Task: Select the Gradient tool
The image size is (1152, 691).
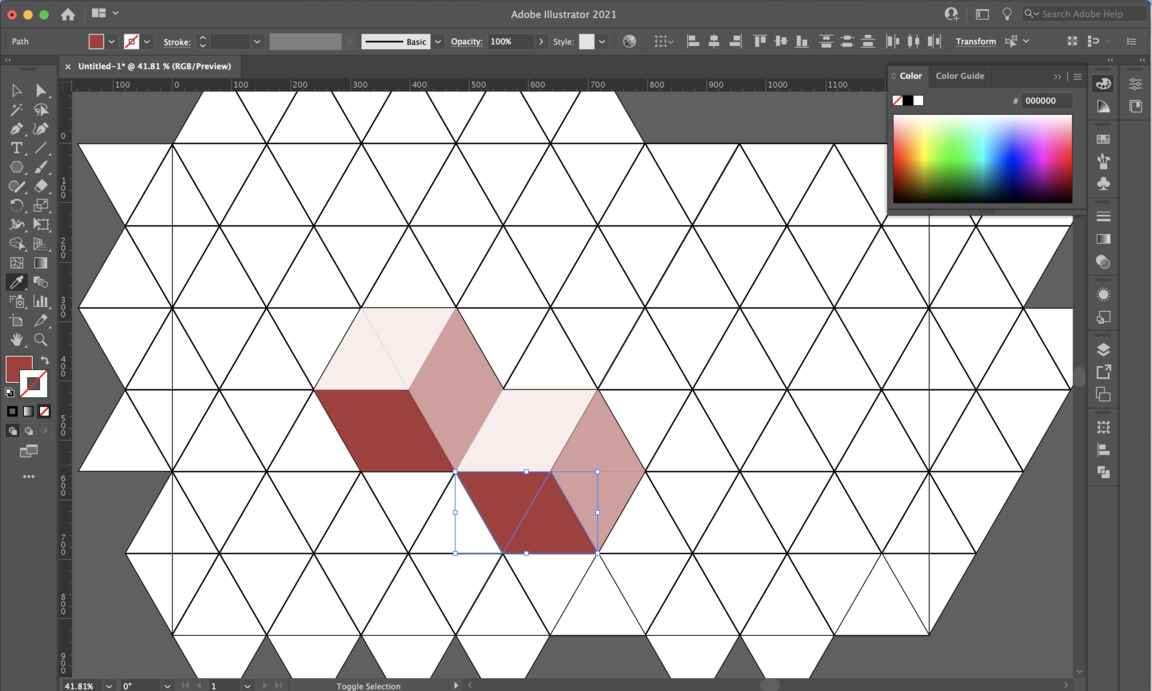Action: click(x=41, y=263)
